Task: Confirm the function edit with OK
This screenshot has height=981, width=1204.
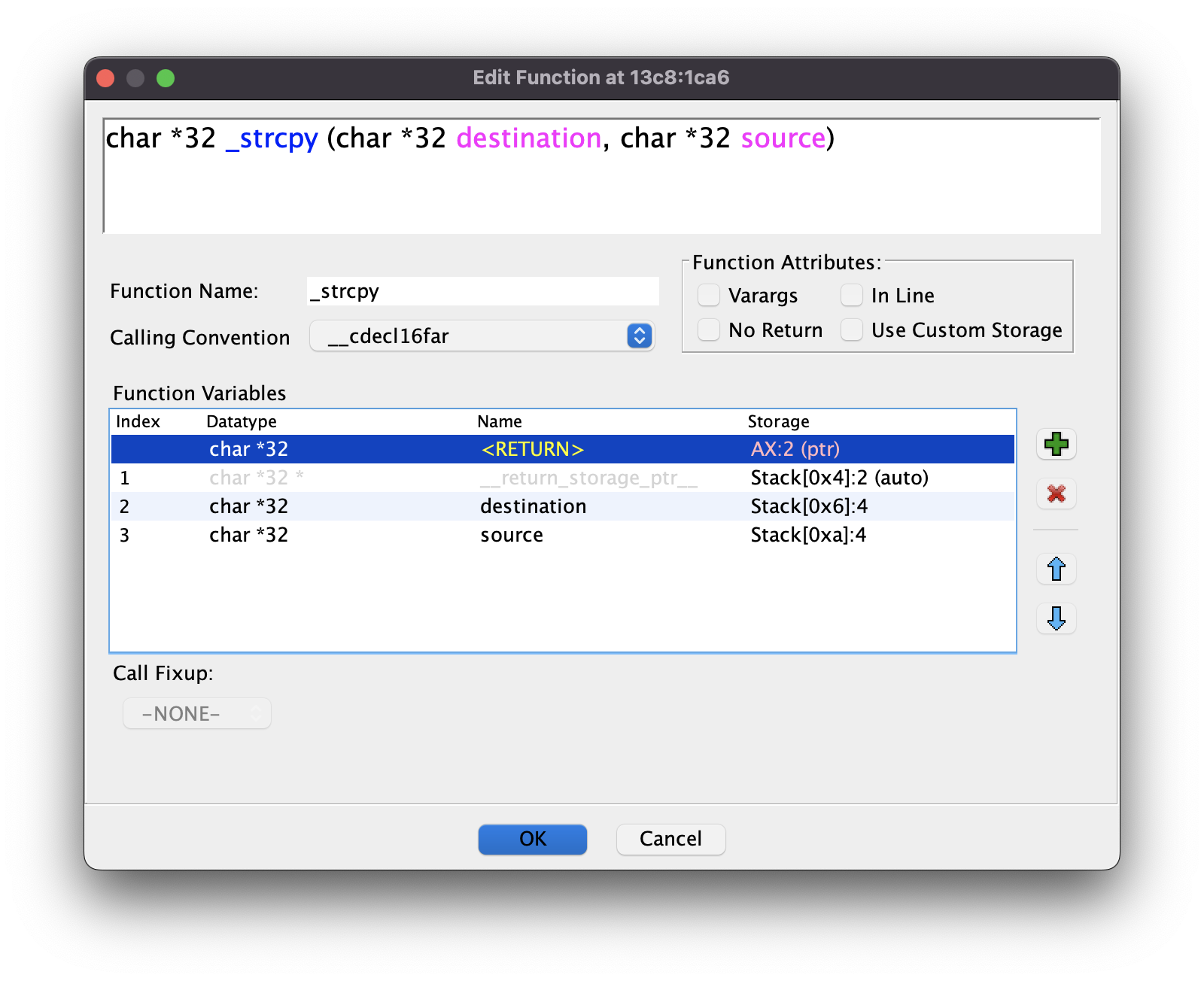Action: (532, 839)
